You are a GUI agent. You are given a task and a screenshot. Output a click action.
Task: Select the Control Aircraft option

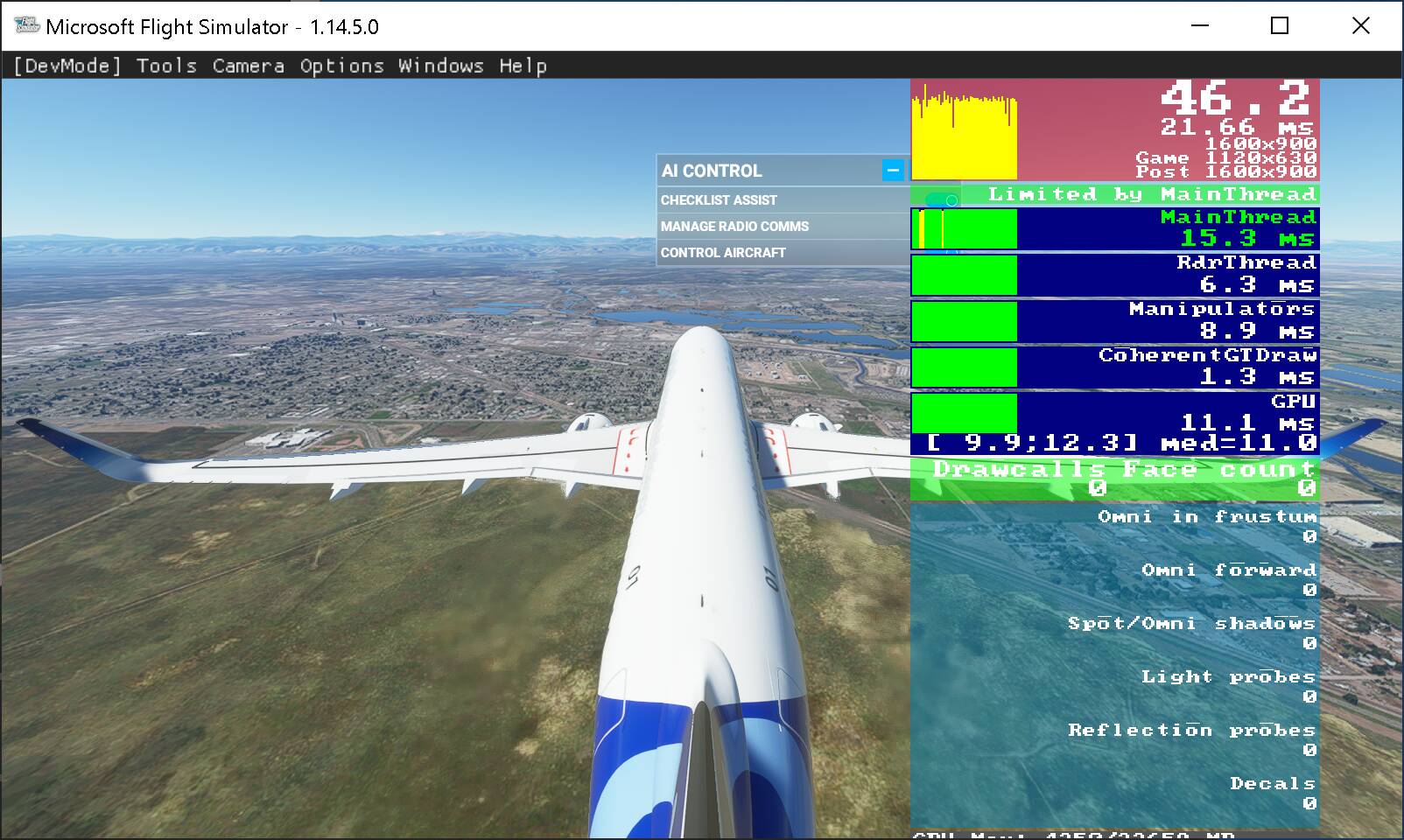723,253
